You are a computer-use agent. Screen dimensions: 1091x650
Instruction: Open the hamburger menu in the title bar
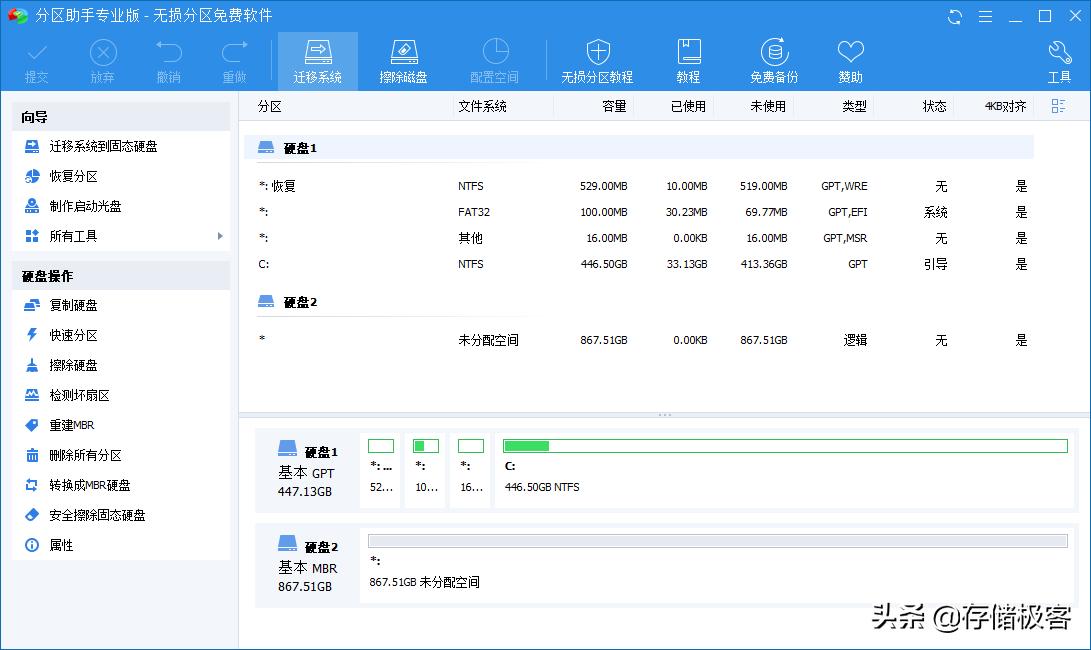(x=985, y=16)
